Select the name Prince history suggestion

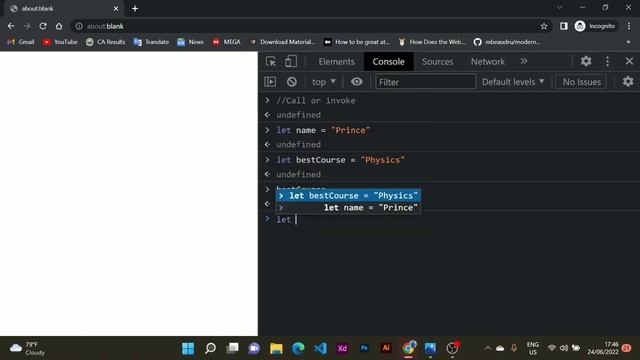348,208
